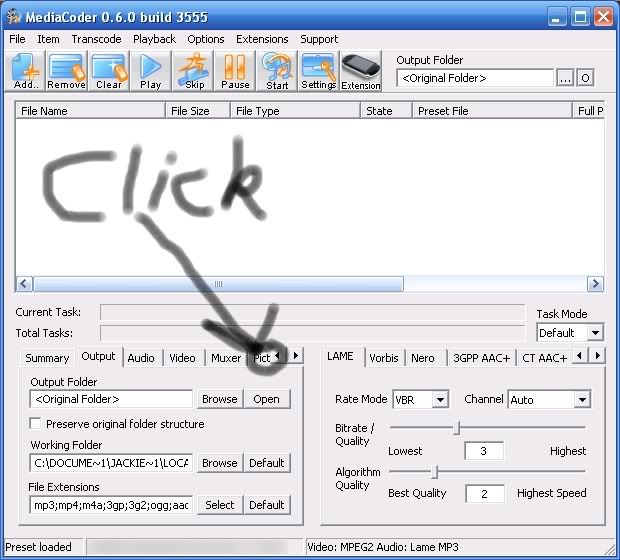Click the Working Folder path field
620x560 pixels.
[x=110, y=463]
